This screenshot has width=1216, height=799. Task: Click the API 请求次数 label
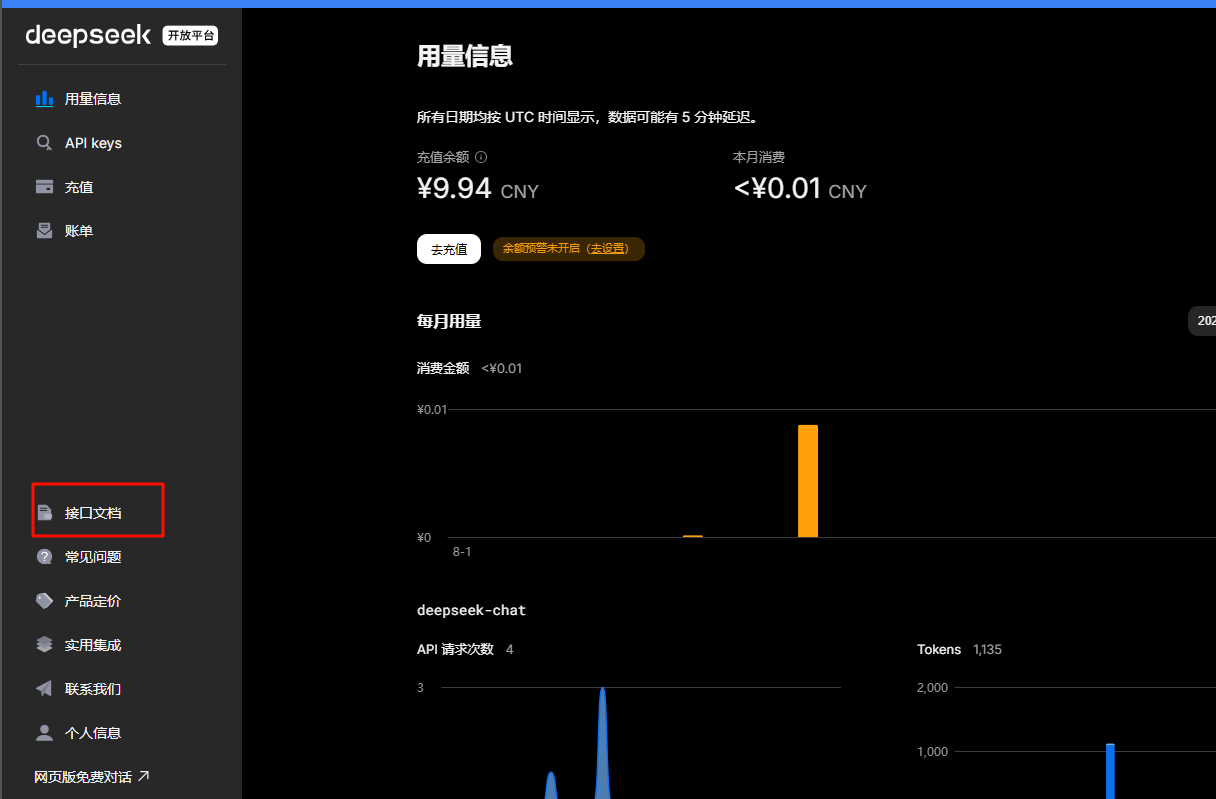pos(455,649)
